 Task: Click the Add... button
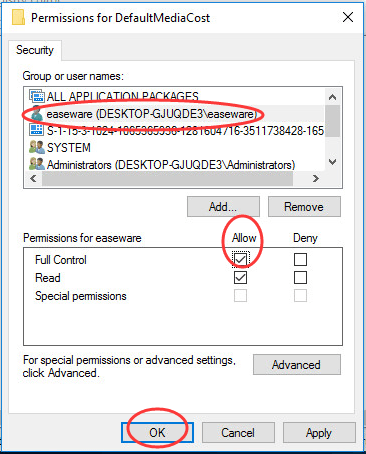click(x=223, y=207)
